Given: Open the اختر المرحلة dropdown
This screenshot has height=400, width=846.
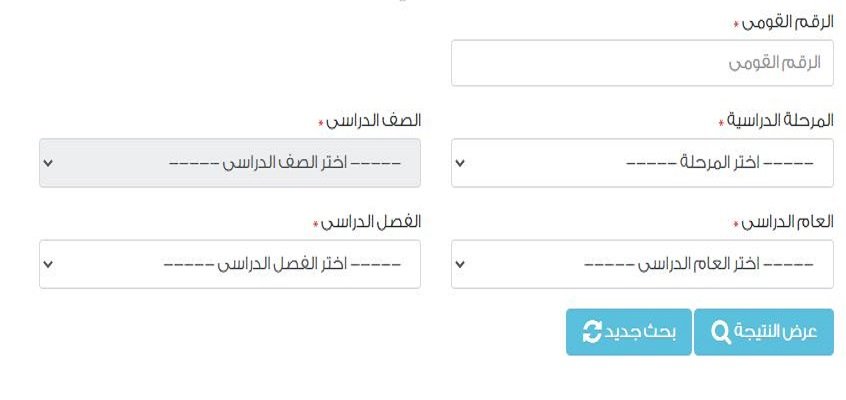Looking at the screenshot, I should (642, 162).
